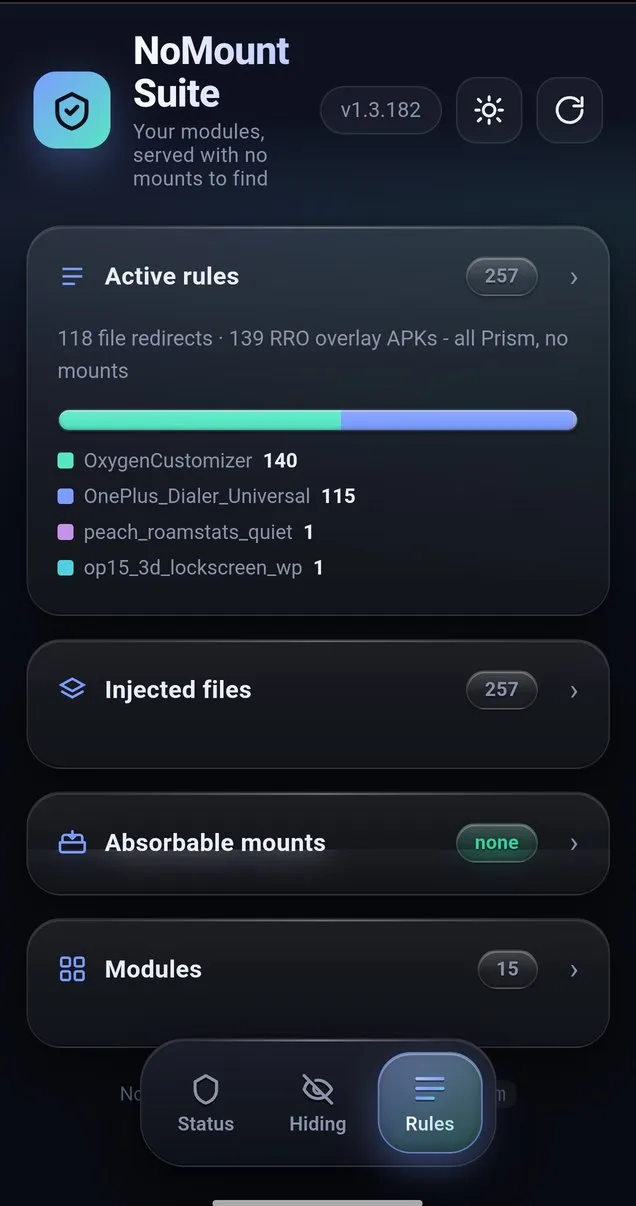Click the peach_roamstats_quiet legend entry
636x1206 pixels.
pyautogui.click(x=186, y=532)
